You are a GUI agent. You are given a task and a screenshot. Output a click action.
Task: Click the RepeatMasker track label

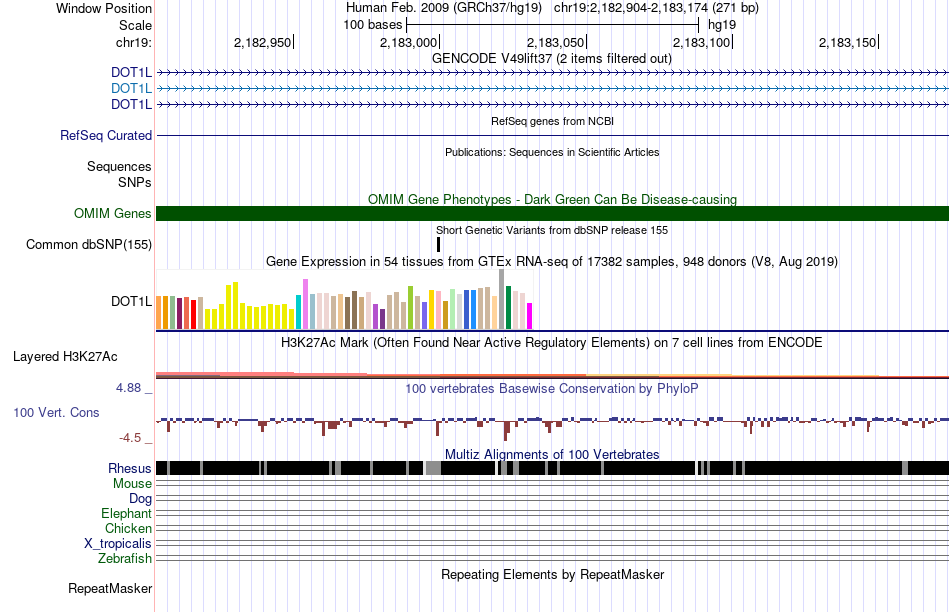tap(110, 588)
